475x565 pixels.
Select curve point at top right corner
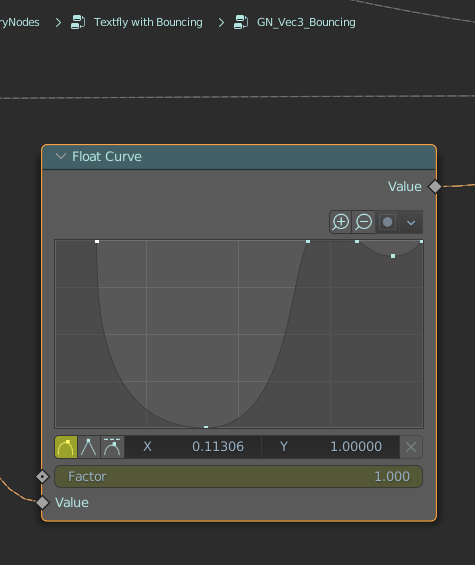pos(421,241)
